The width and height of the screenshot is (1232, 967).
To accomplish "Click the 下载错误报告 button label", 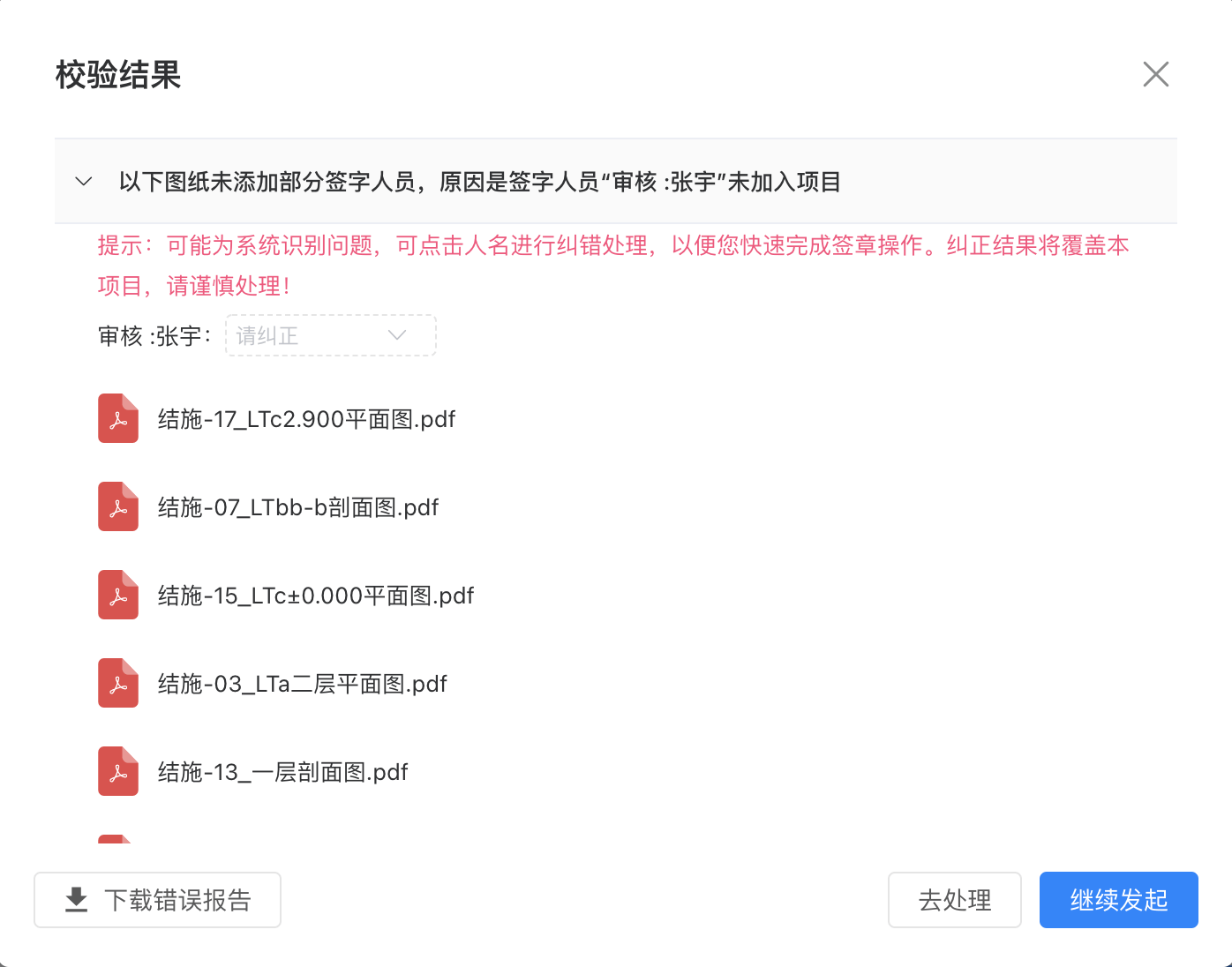I will point(177,900).
